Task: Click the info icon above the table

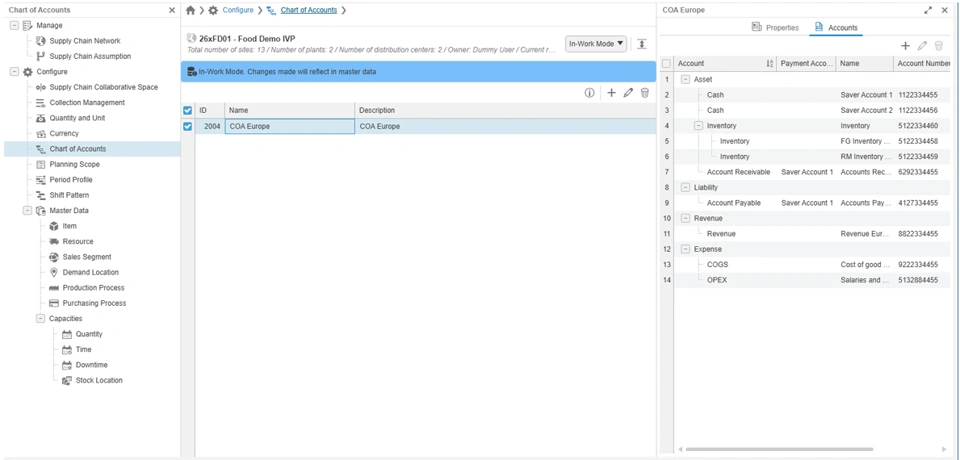Action: (590, 93)
